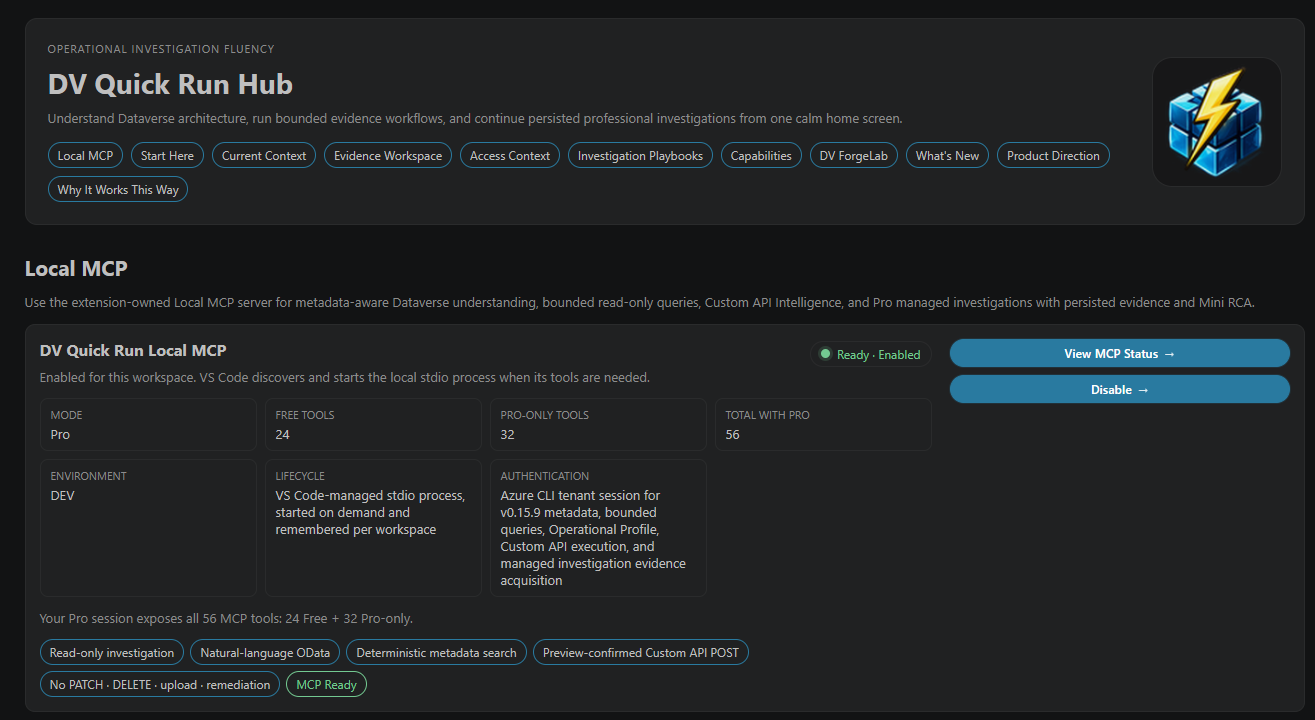Click the 'Enabled for this workspace' description line
1315x720 pixels.
click(x=345, y=378)
